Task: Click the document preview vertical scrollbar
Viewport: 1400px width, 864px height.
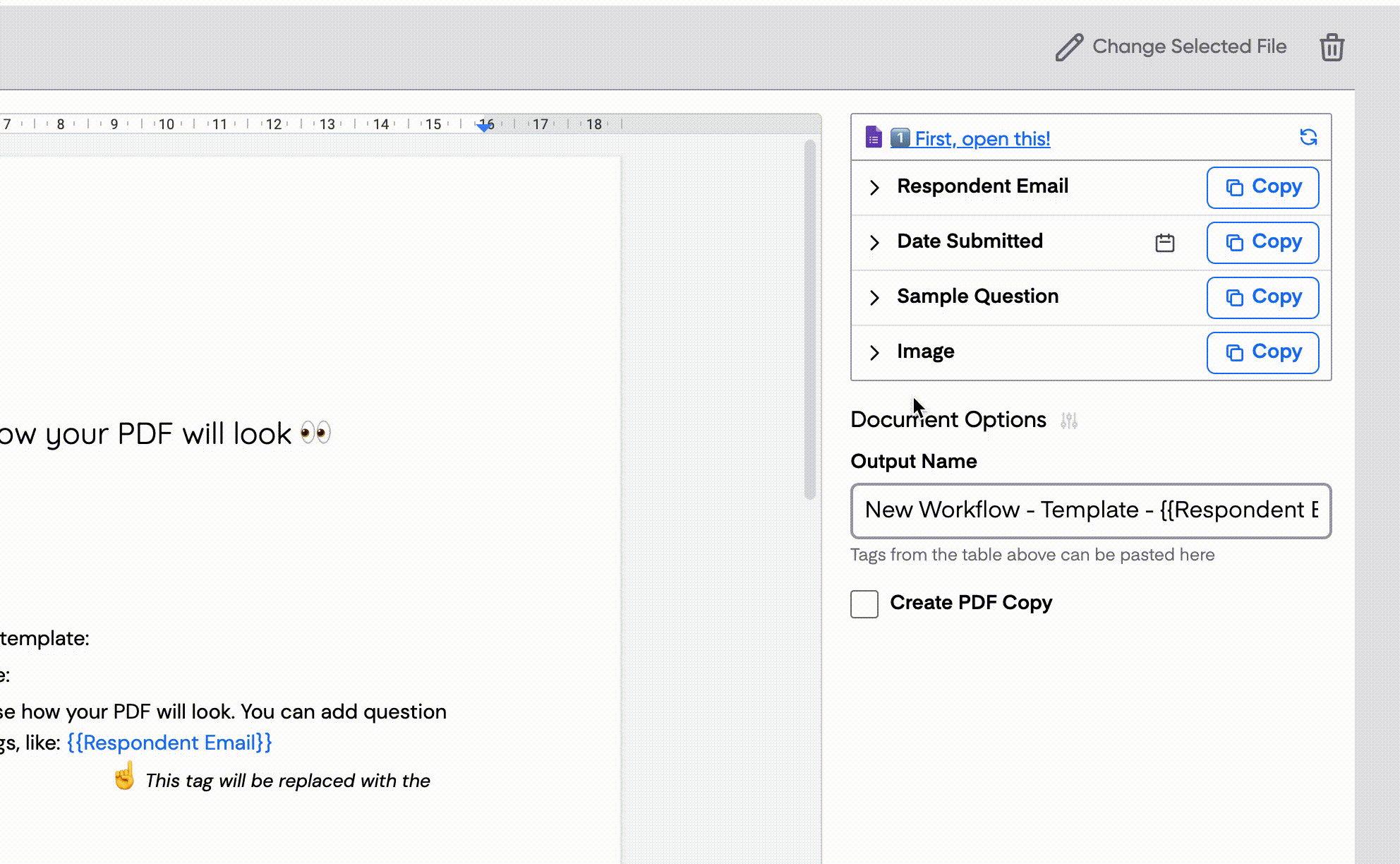Action: click(809, 318)
